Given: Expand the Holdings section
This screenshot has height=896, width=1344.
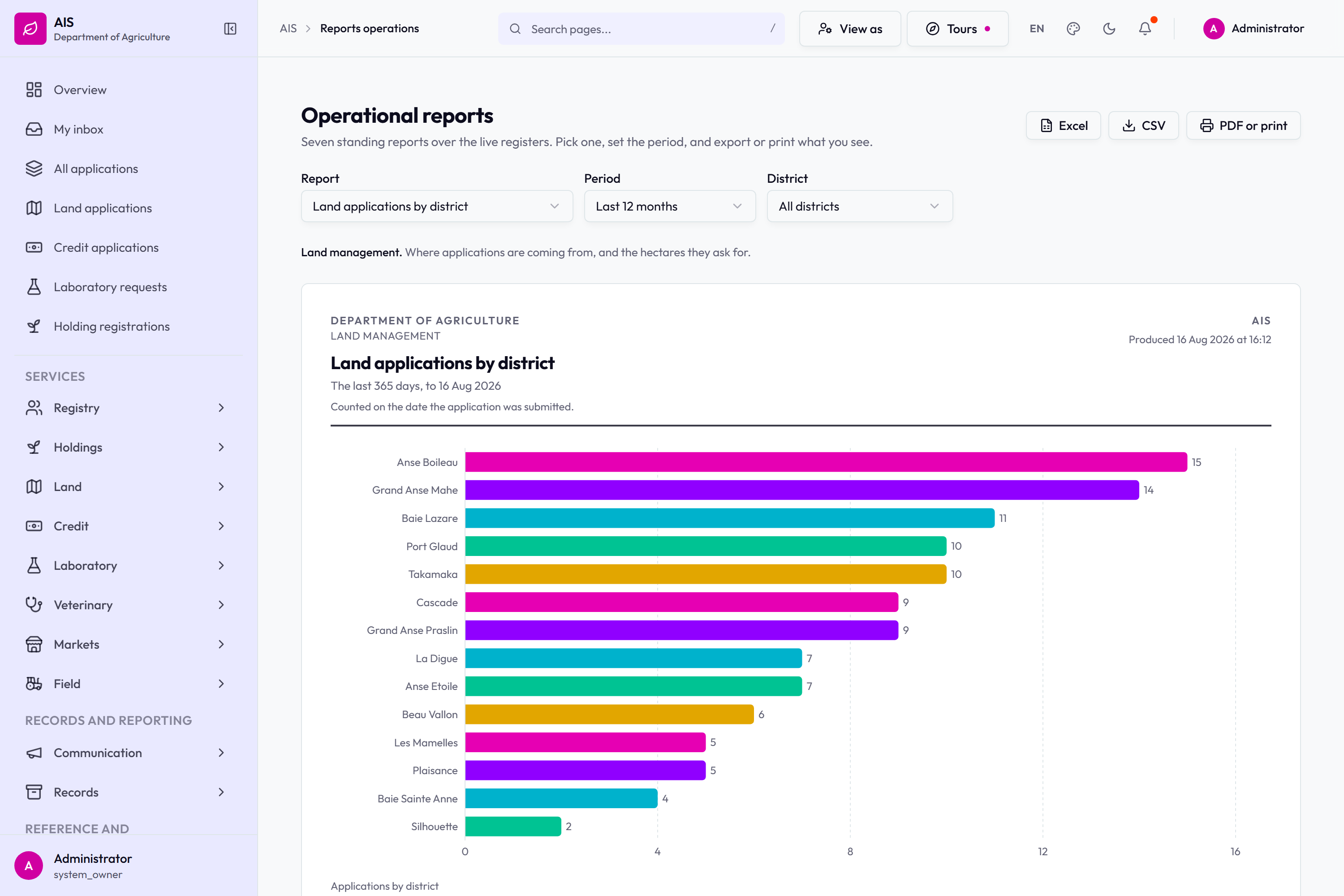Looking at the screenshot, I should 128,448.
